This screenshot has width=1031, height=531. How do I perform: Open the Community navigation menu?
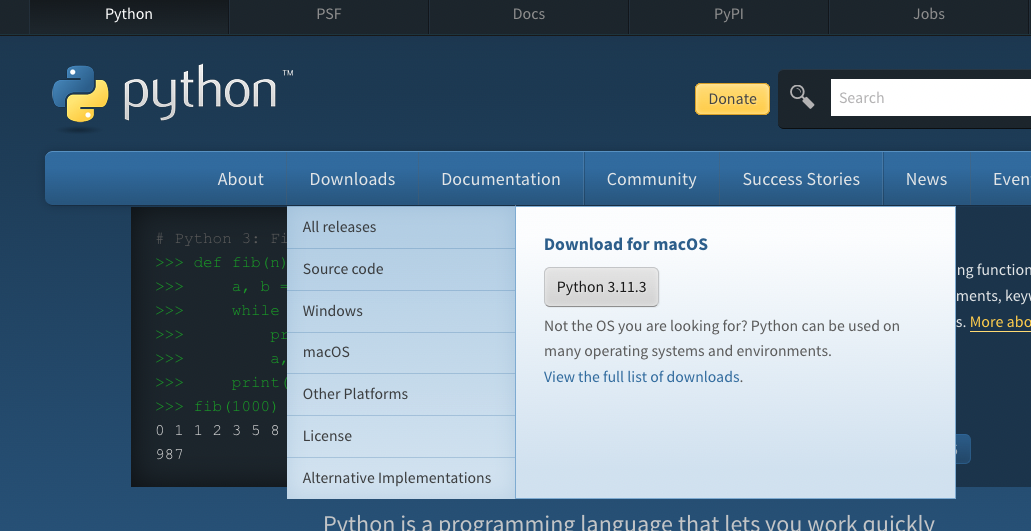tap(652, 179)
